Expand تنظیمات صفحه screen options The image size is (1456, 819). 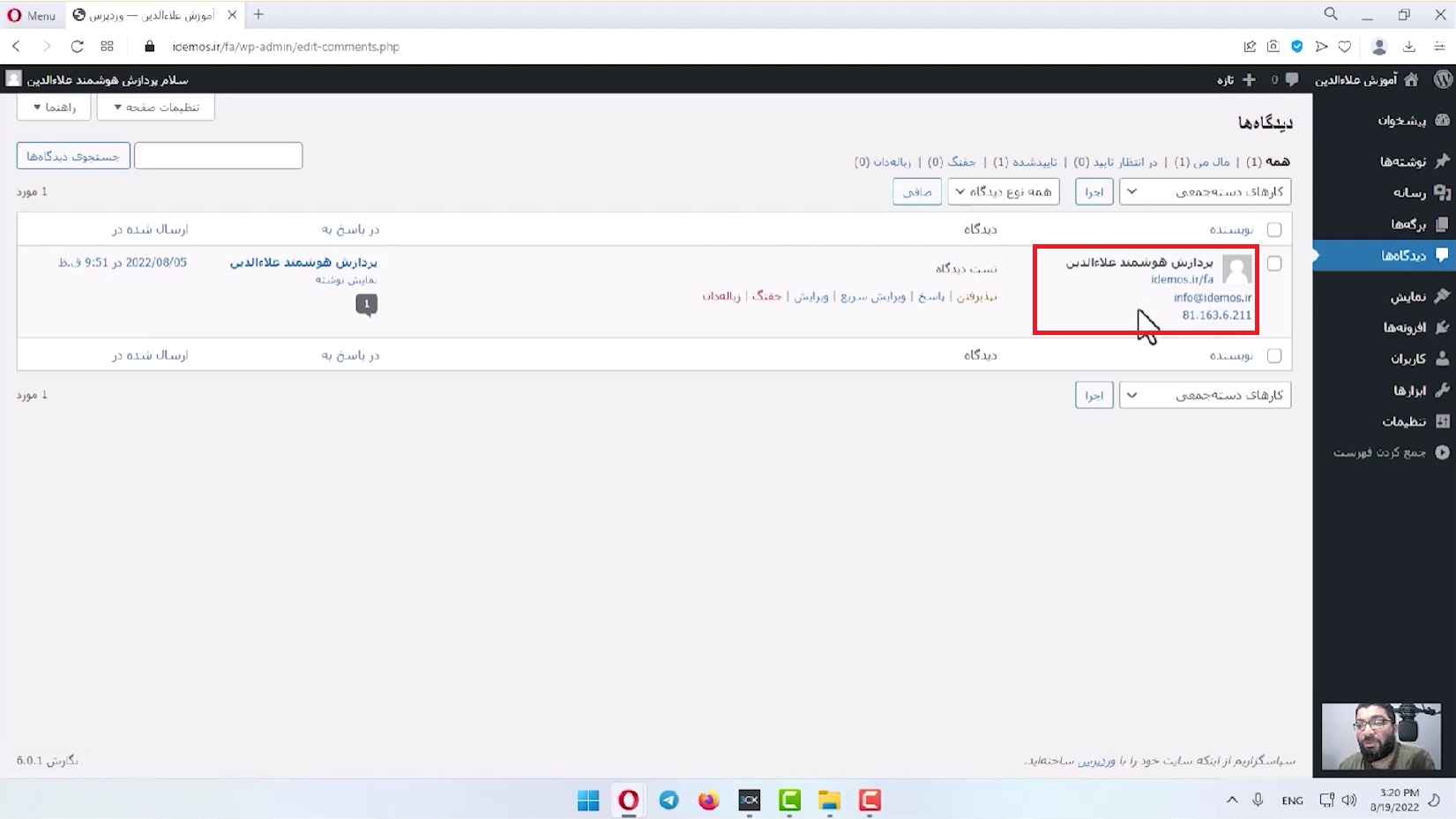pos(156,107)
